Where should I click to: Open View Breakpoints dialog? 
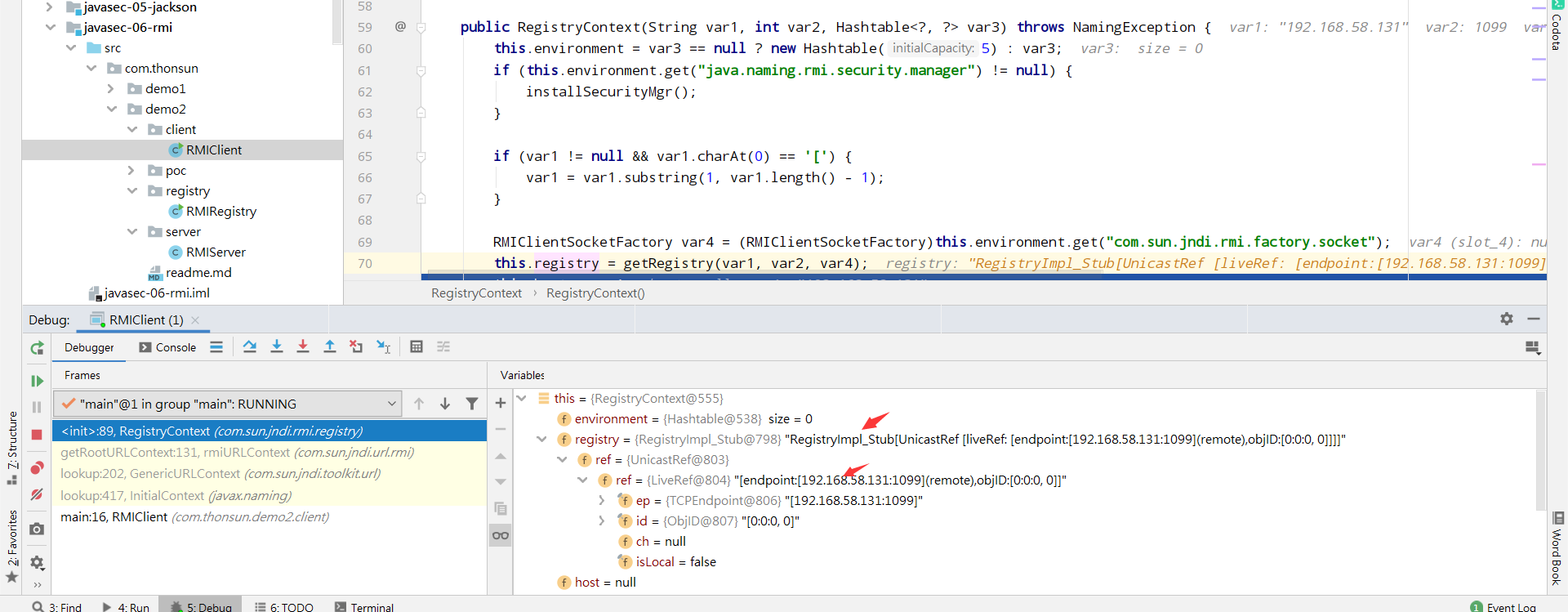[37, 467]
